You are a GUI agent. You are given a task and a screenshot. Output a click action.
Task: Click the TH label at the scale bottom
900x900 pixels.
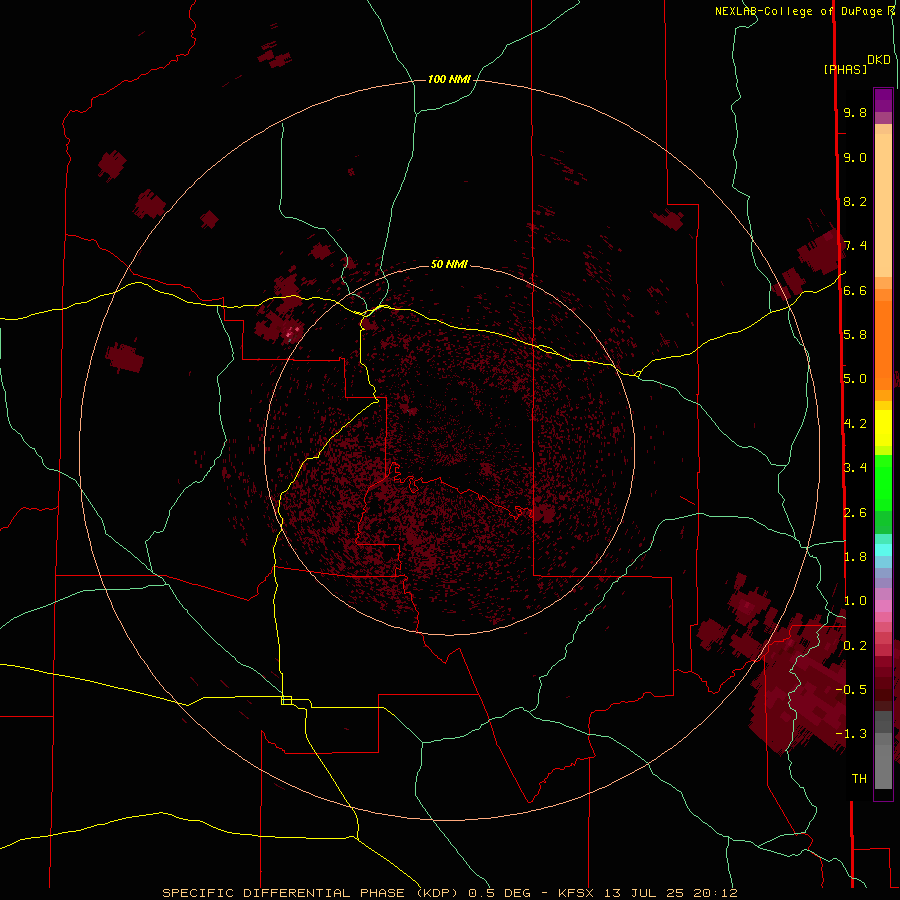(859, 778)
